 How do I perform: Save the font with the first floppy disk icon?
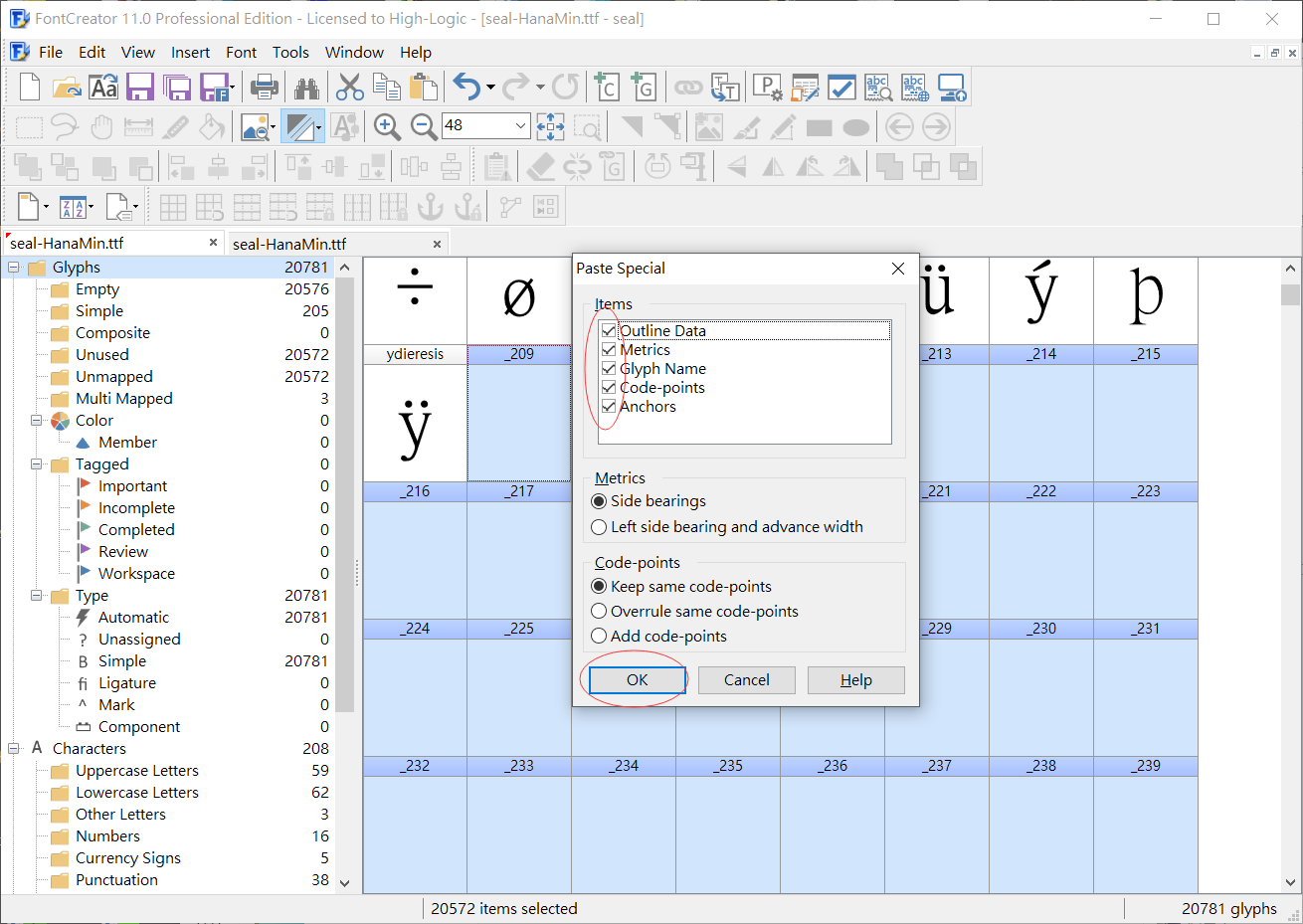point(140,88)
